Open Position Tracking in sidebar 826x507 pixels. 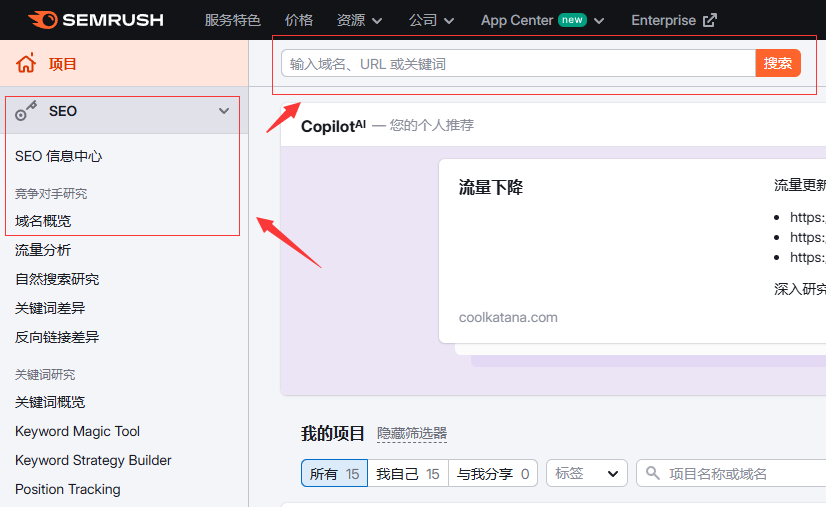point(67,489)
